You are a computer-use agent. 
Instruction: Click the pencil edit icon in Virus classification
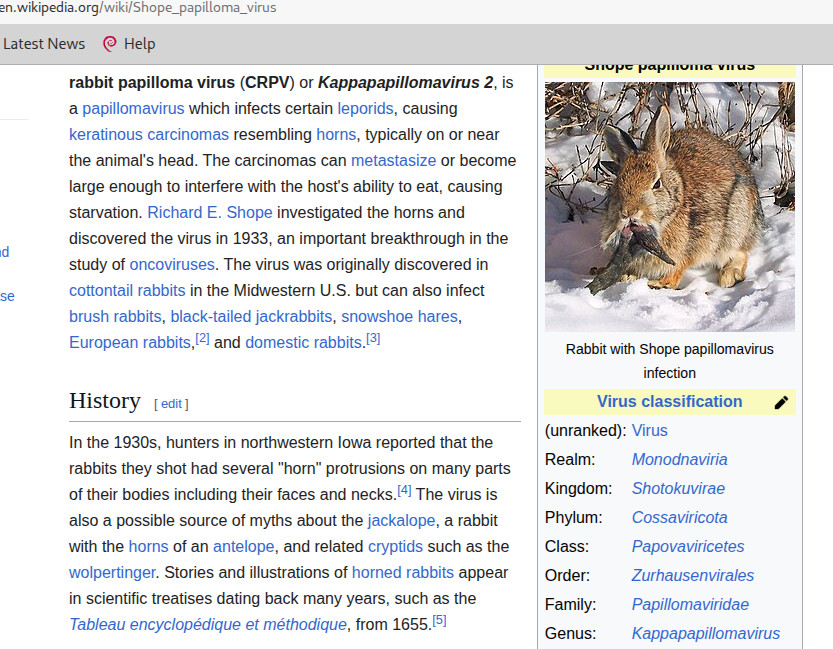click(781, 403)
